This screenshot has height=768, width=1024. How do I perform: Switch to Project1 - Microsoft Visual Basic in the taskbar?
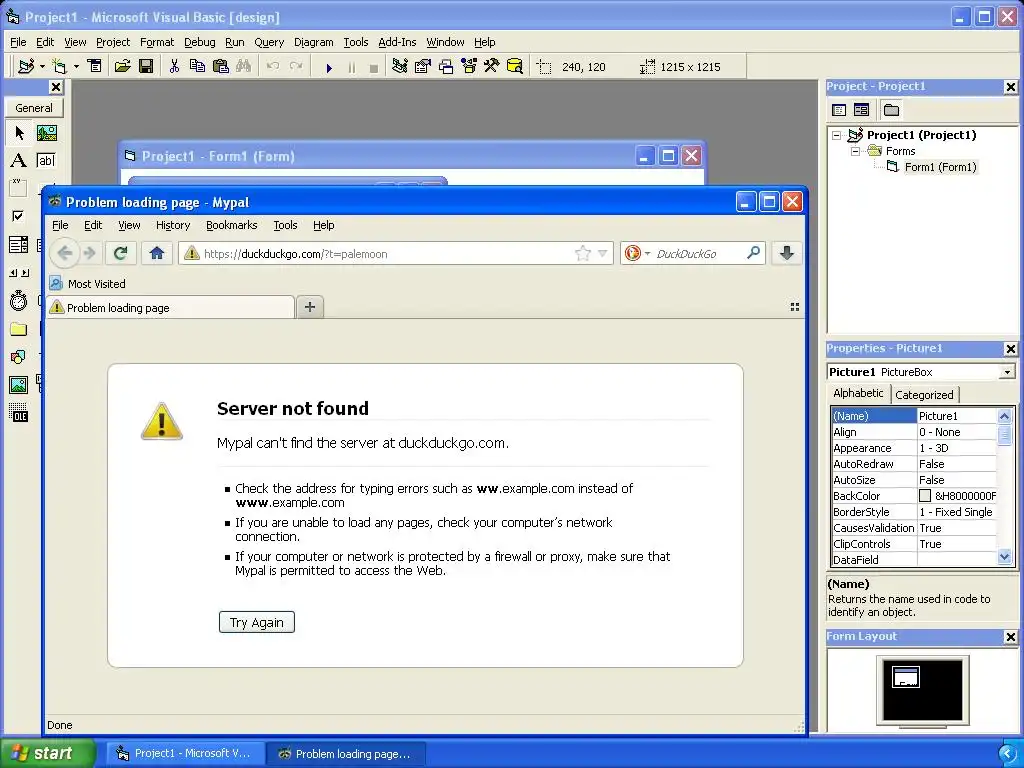click(x=186, y=754)
